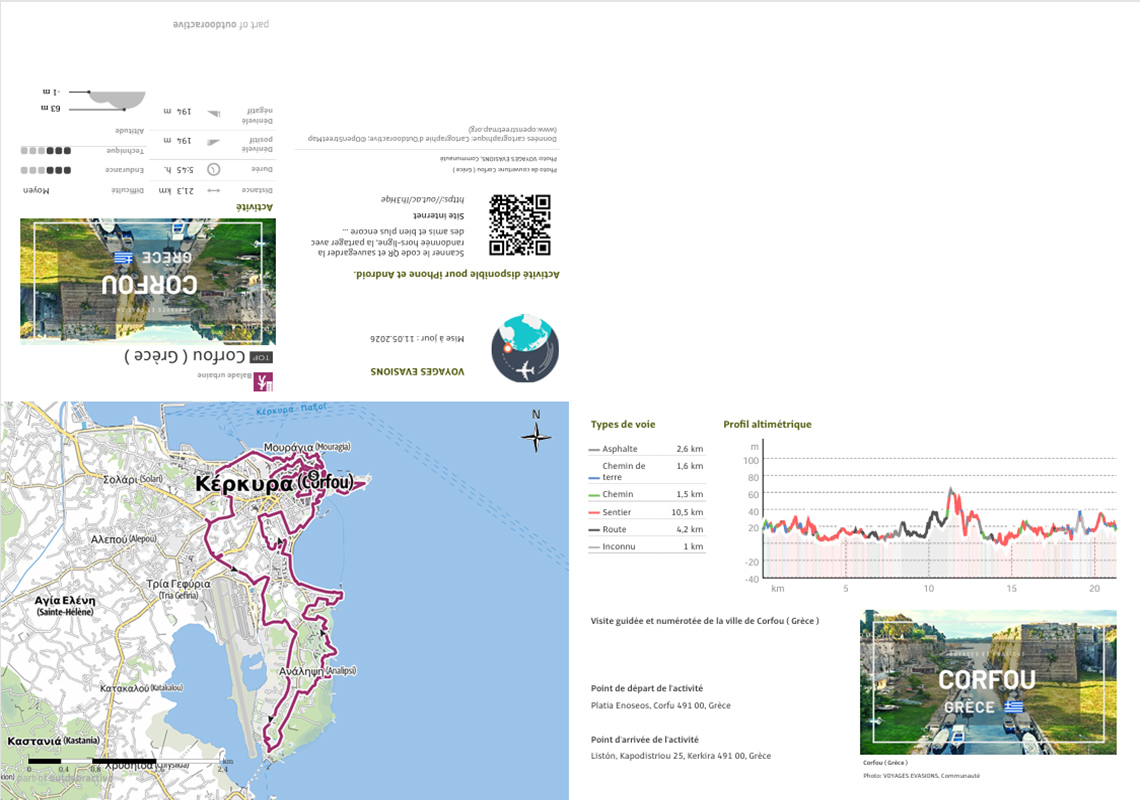Image resolution: width=1140 pixels, height=800 pixels.
Task: Click the clock icon next to Durée
Action: coord(214,169)
